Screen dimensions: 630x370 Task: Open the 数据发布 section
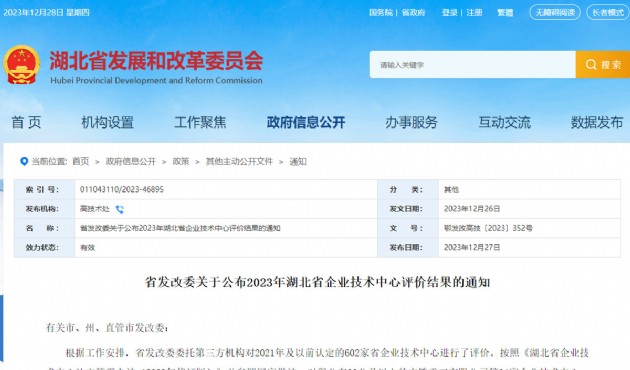tap(597, 122)
